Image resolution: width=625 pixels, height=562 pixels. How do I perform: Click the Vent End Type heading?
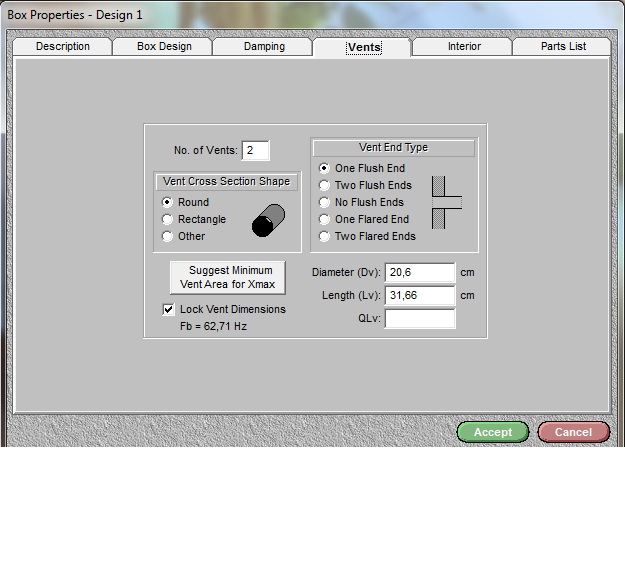point(393,148)
